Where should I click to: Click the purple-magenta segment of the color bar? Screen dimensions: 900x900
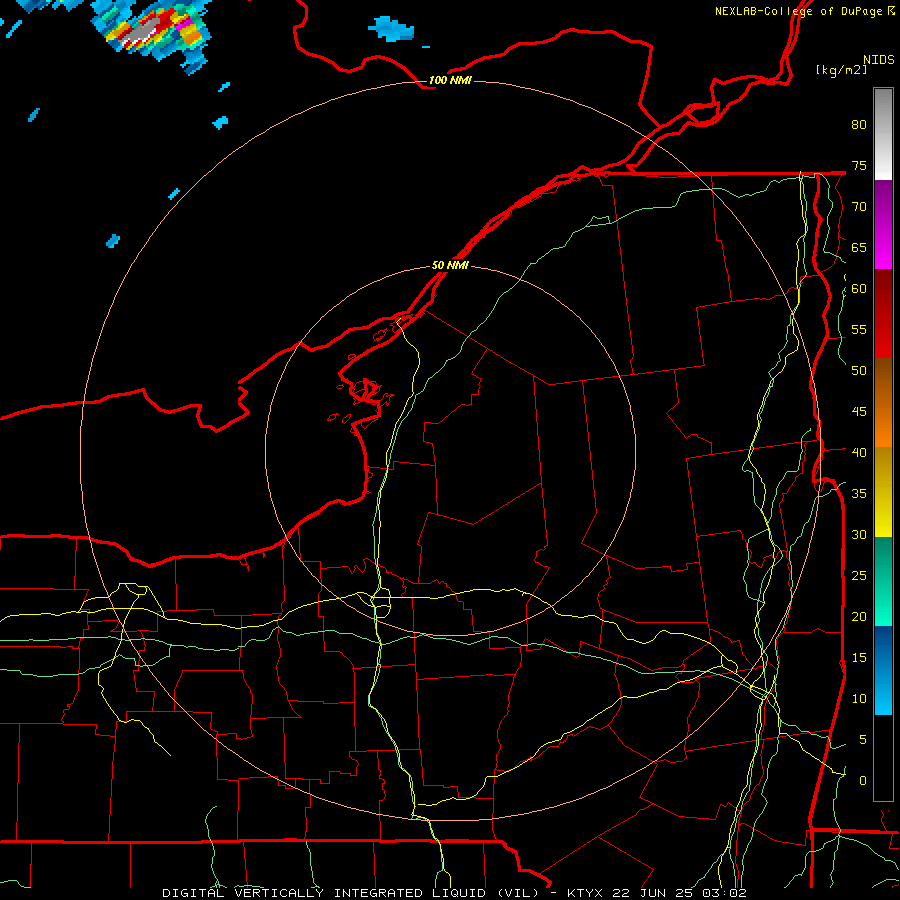point(883,224)
